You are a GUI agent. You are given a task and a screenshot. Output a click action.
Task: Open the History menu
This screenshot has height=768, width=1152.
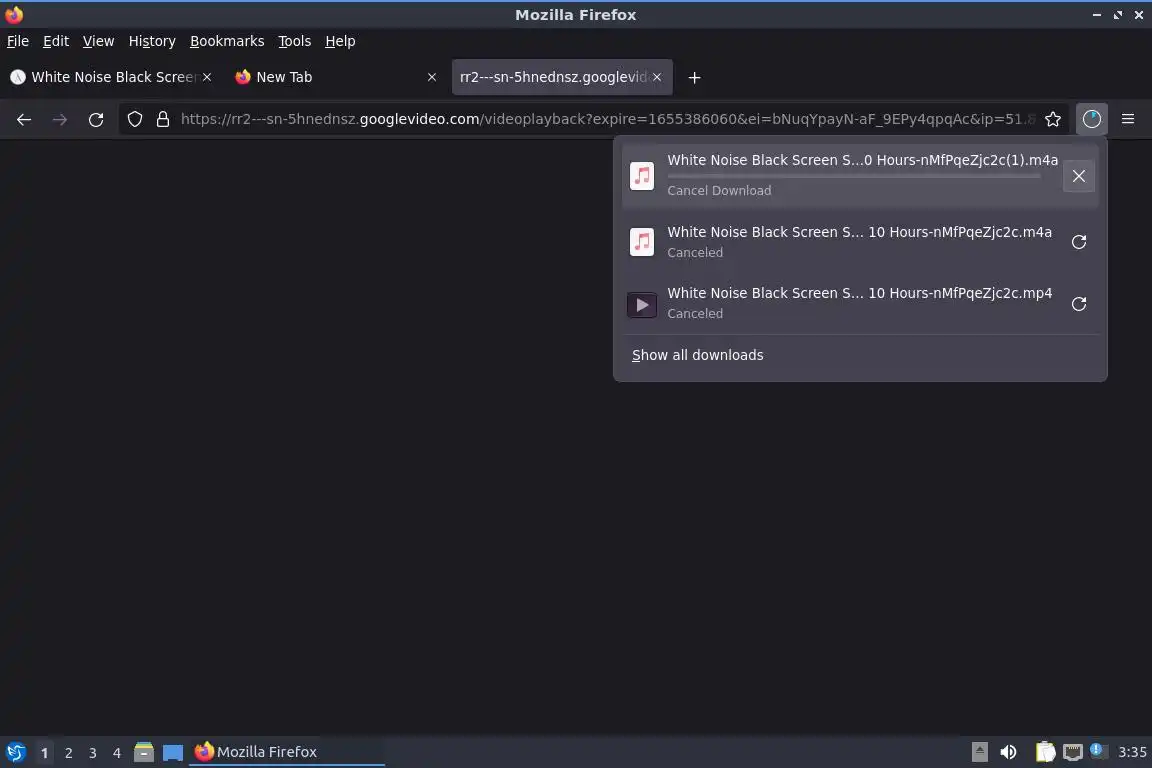pyautogui.click(x=152, y=41)
